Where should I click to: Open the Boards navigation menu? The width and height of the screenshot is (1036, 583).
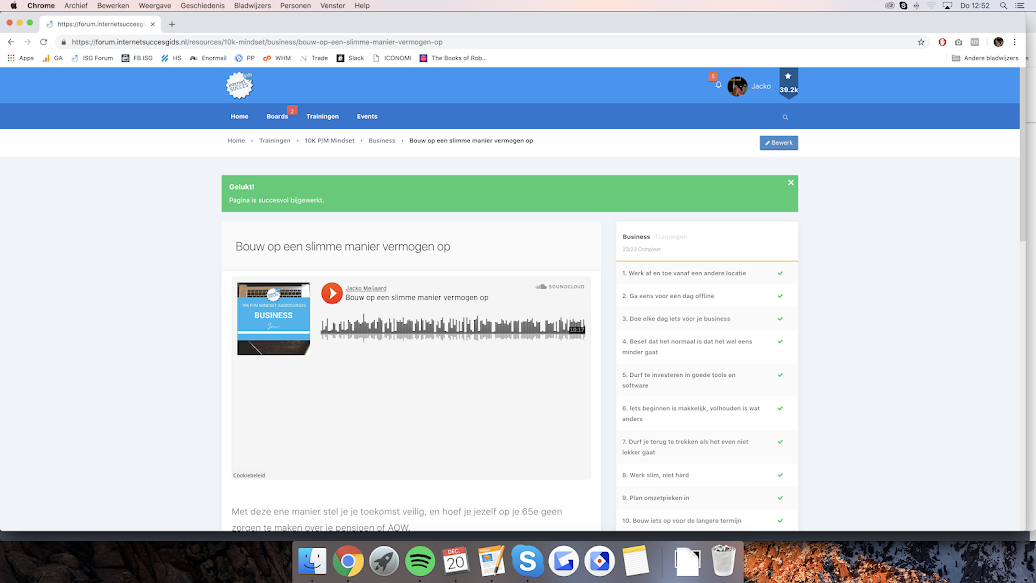click(x=277, y=117)
